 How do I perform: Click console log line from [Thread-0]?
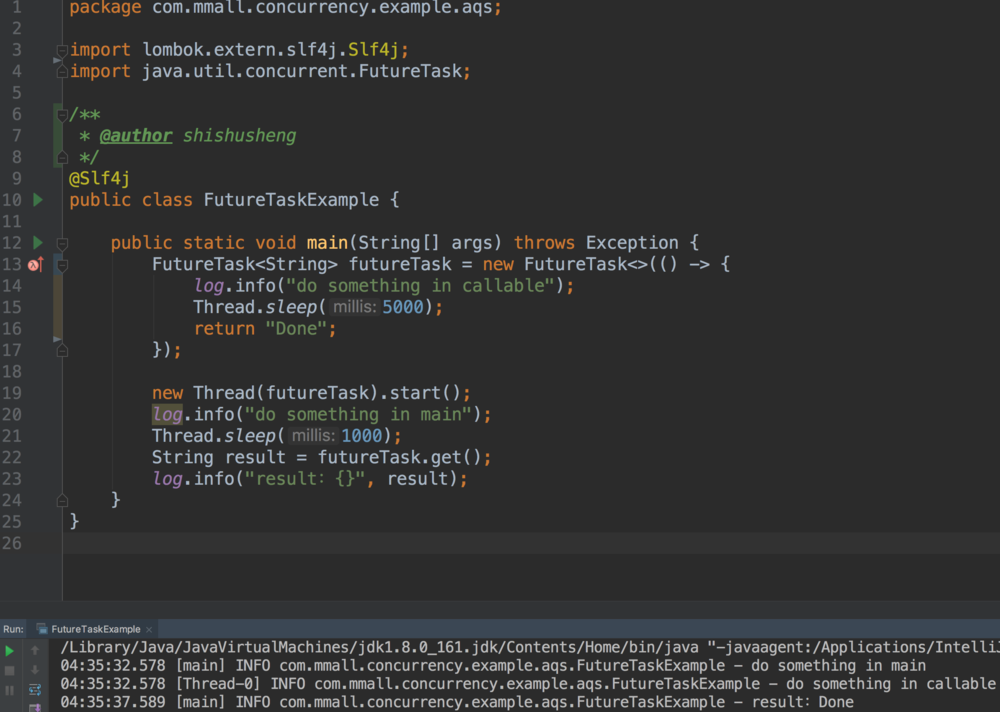coord(528,684)
